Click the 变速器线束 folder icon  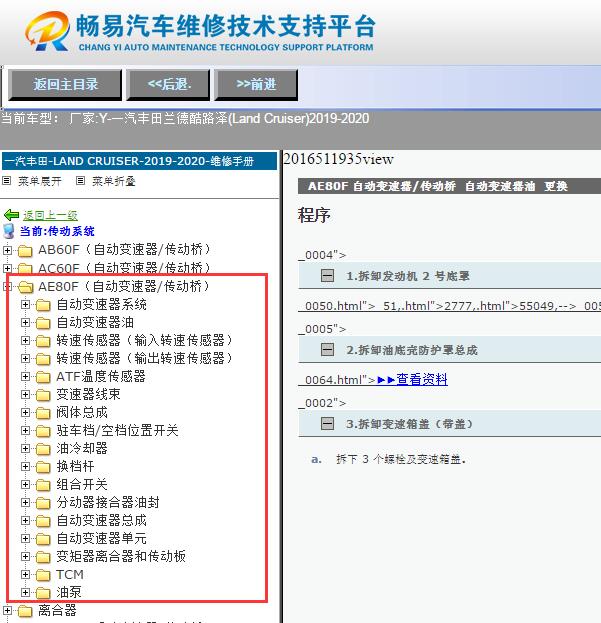coord(43,395)
